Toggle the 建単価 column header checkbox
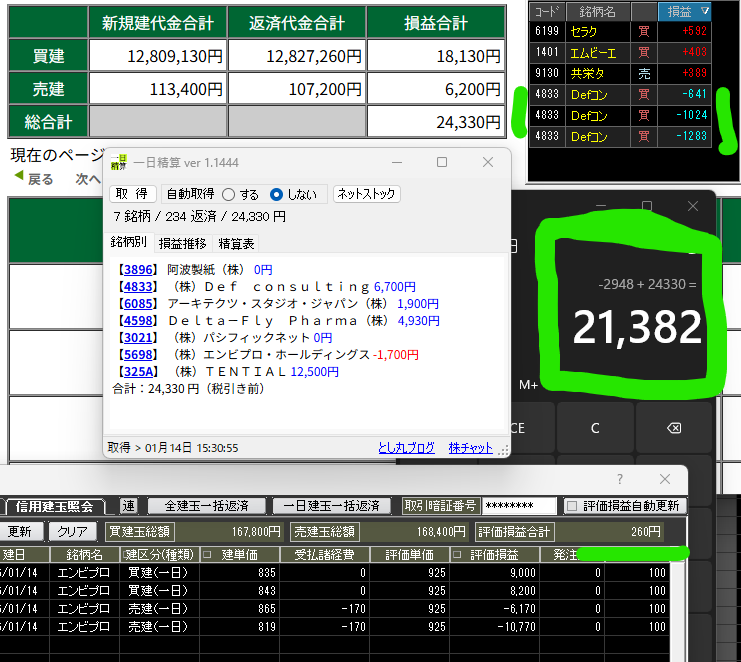 tap(207, 554)
